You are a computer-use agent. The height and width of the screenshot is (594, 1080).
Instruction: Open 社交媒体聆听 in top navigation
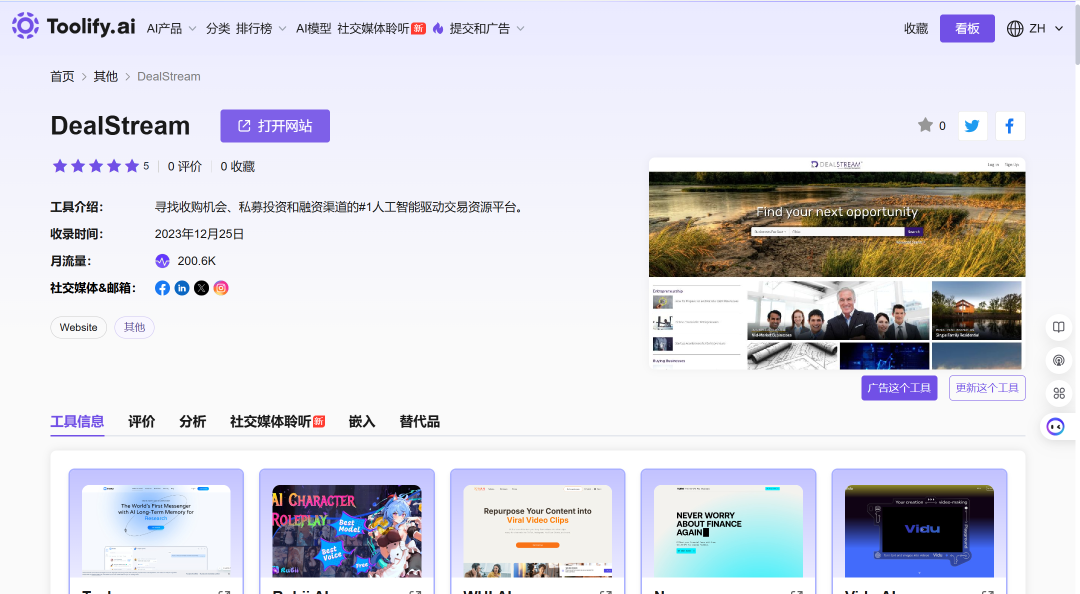pyautogui.click(x=381, y=28)
